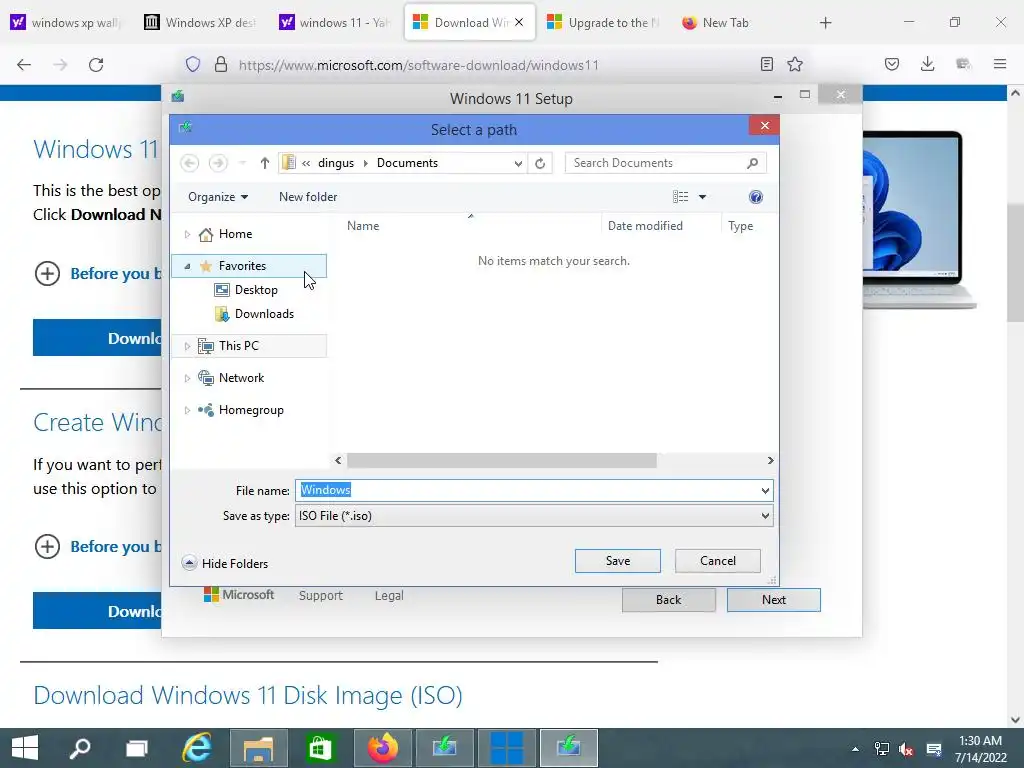This screenshot has width=1024, height=768.
Task: Show hidden system tray icons
Action: coord(856,749)
